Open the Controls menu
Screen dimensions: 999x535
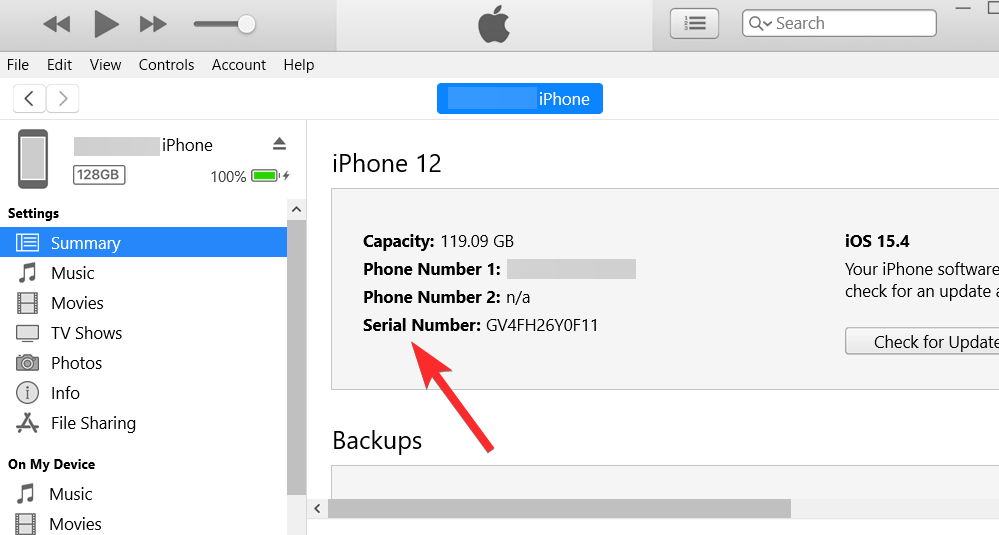pyautogui.click(x=166, y=65)
